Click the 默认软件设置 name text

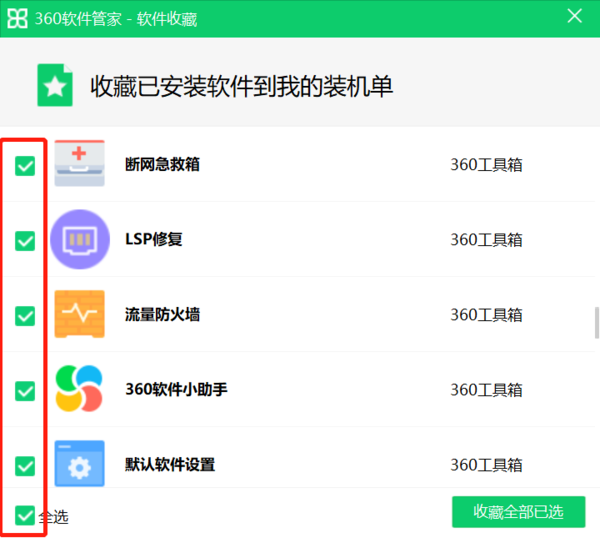[x=170, y=464]
